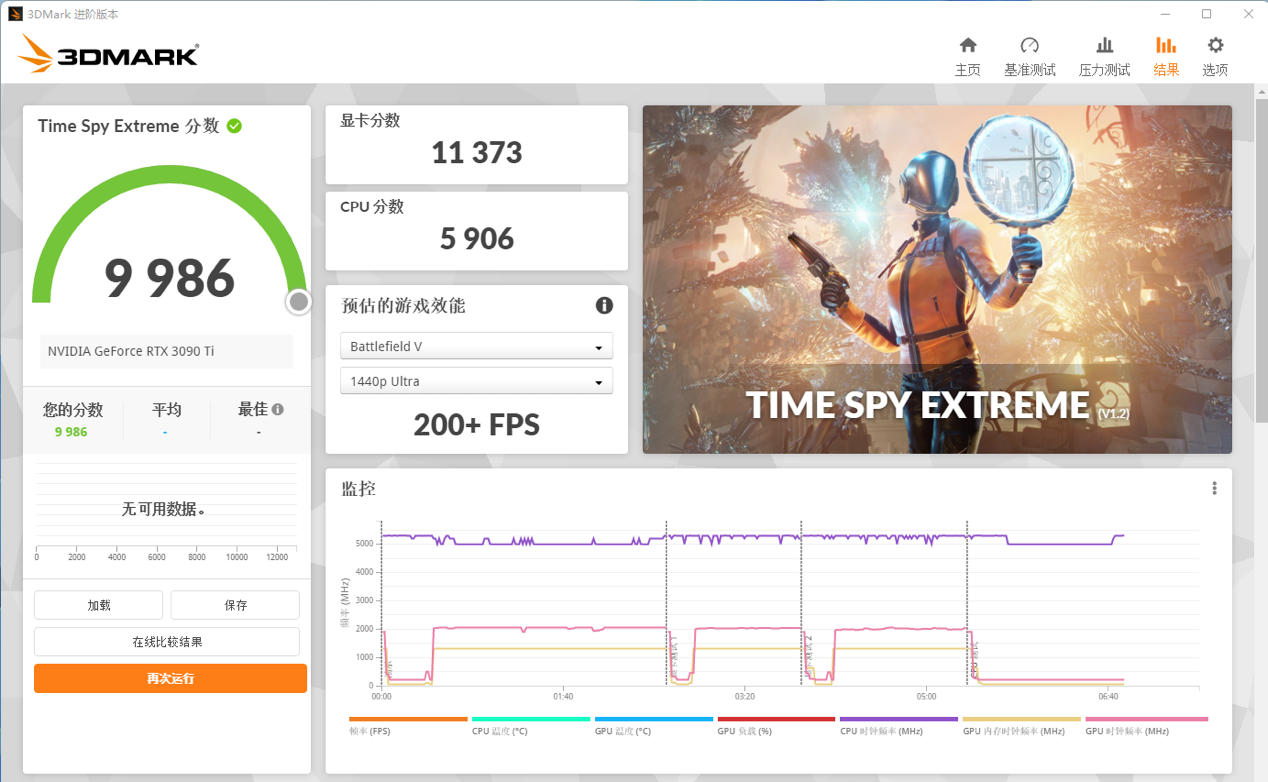1268x782 pixels.
Task: Expand the 1440p Ultra resolution dropdown
Action: (476, 381)
